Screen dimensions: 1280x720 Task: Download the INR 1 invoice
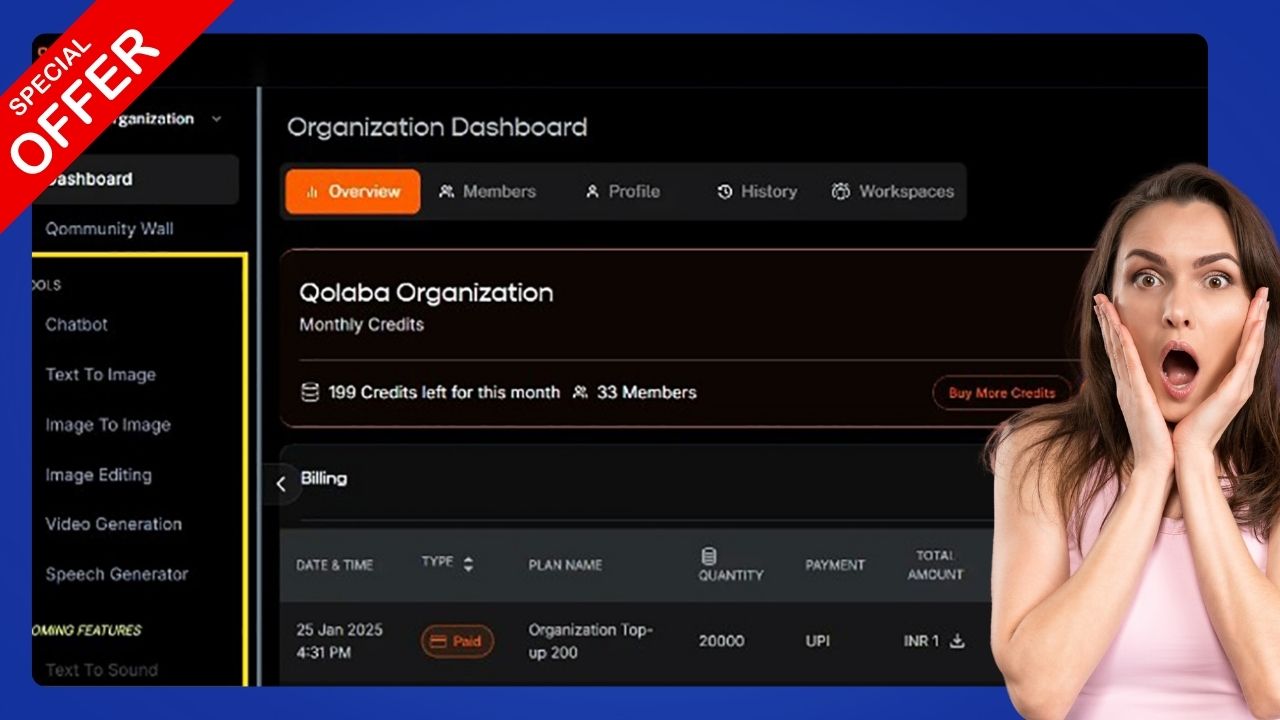[x=957, y=641]
